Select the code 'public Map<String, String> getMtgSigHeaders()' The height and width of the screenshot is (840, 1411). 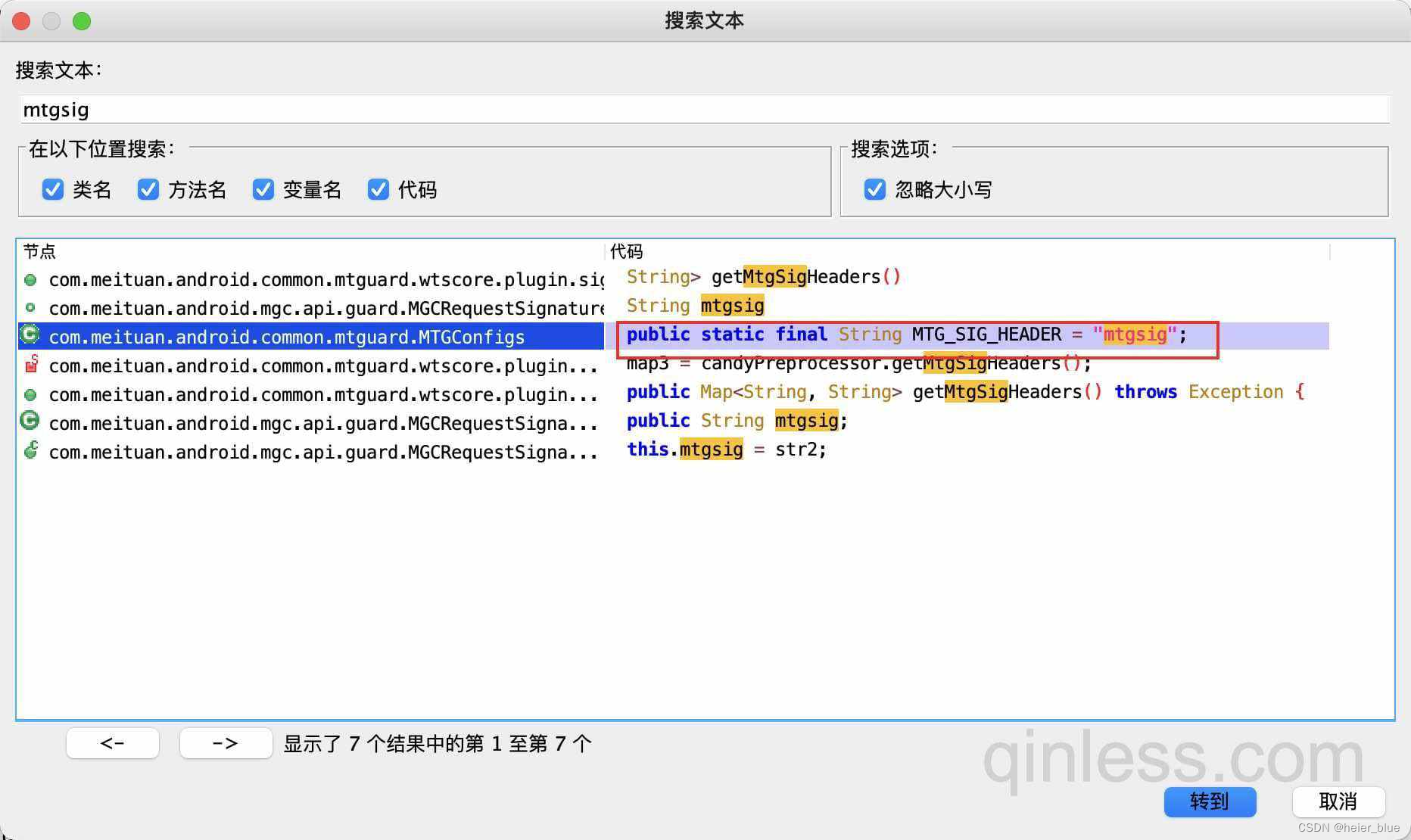point(966,392)
